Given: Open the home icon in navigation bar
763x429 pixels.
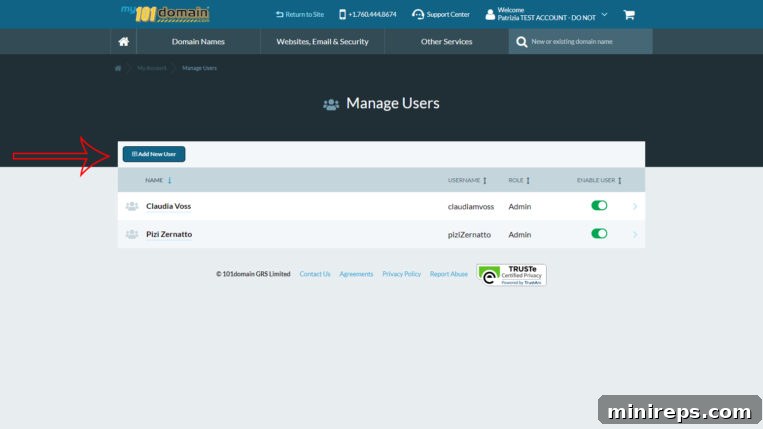Looking at the screenshot, I should (124, 41).
